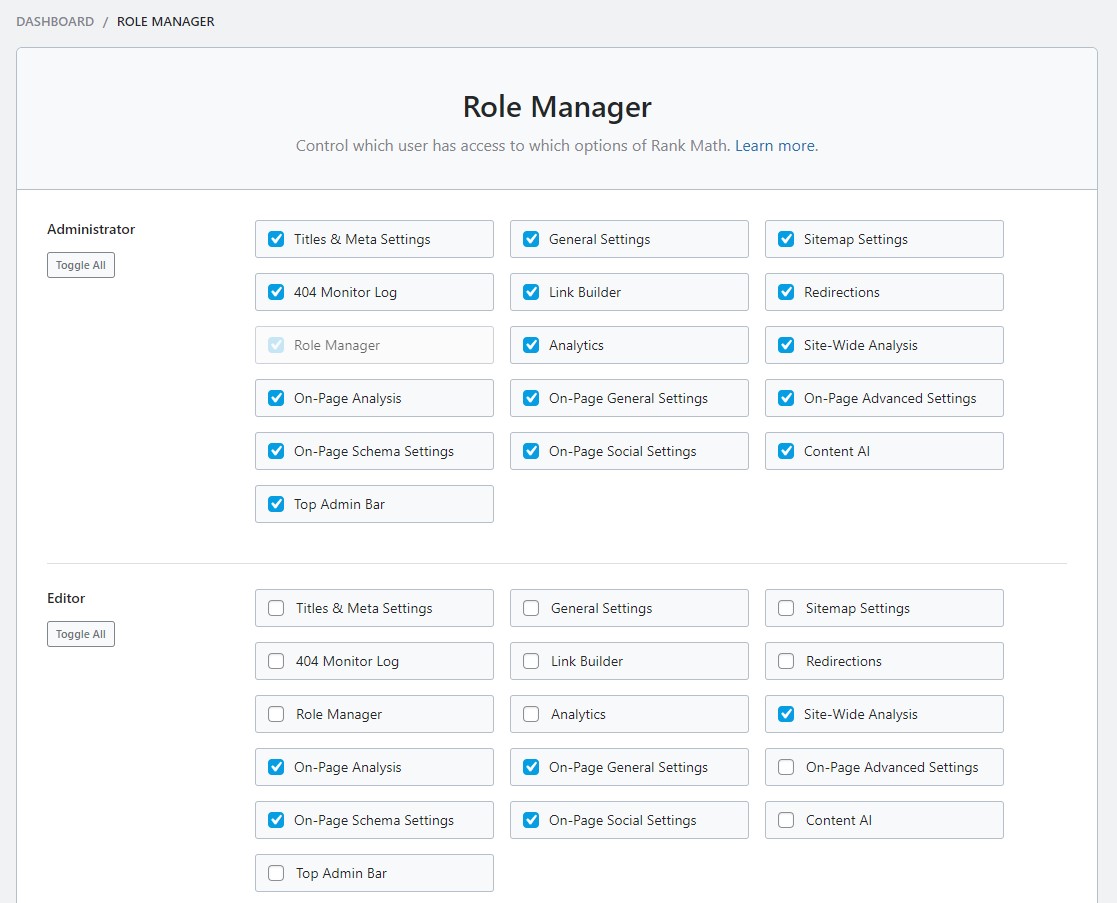Viewport: 1117px width, 903px height.
Task: Click the Administrator role label
Action: [x=91, y=229]
